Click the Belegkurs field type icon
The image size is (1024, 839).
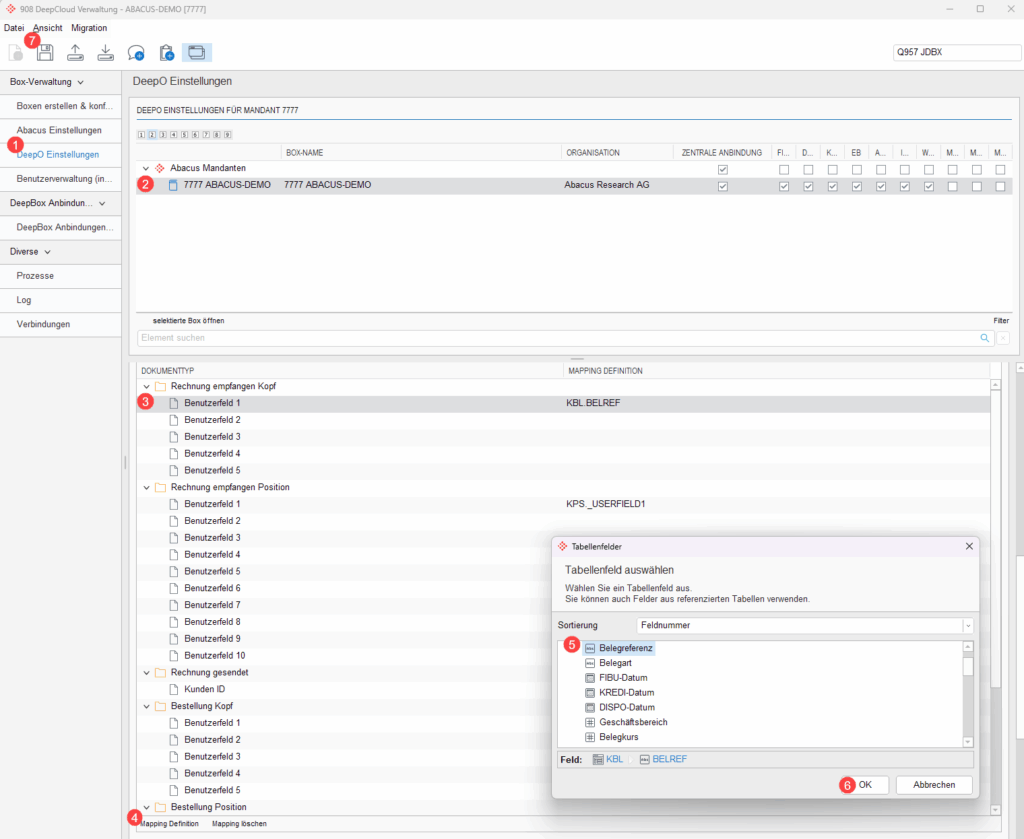tap(590, 737)
